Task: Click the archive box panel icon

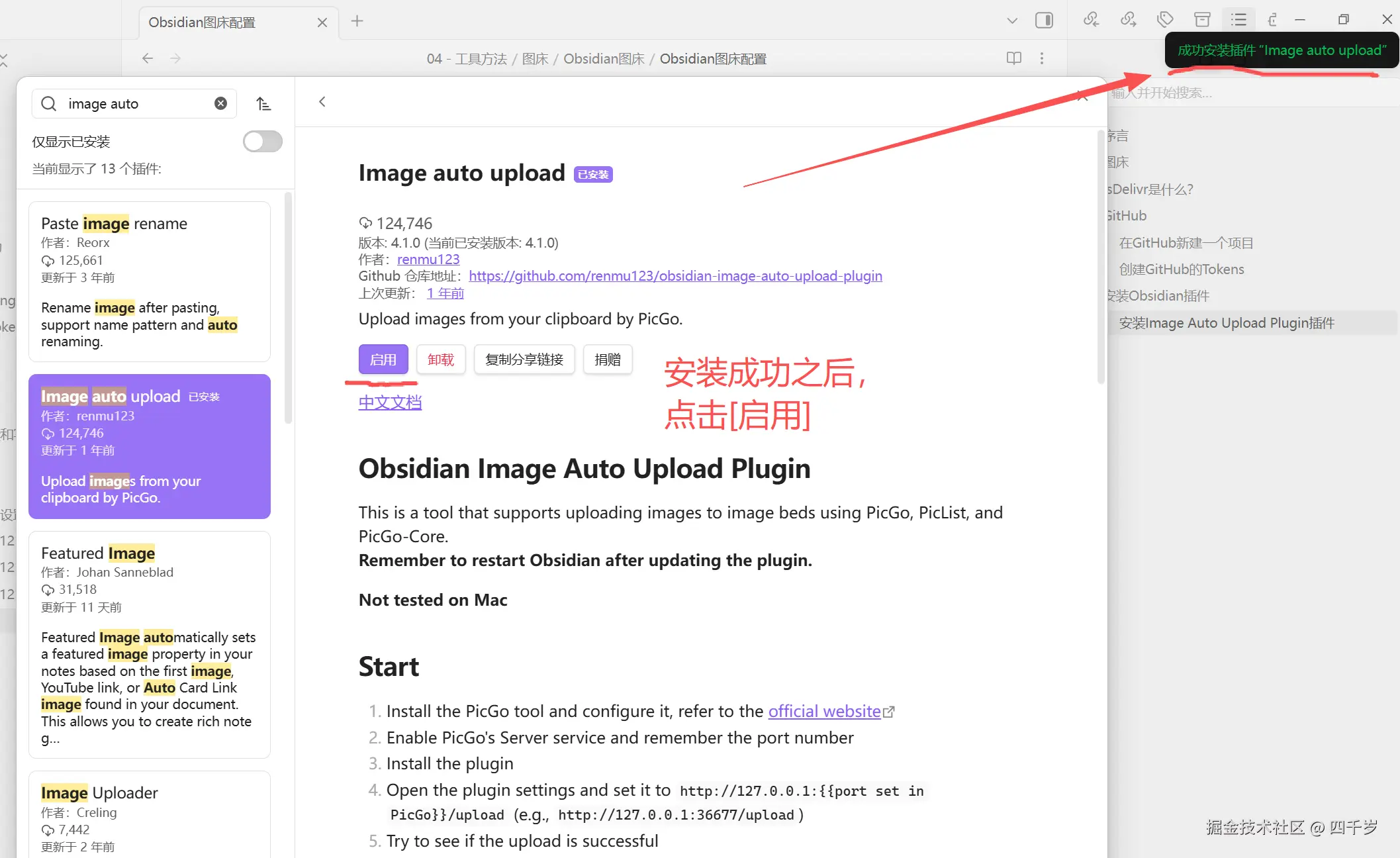Action: (x=1202, y=20)
